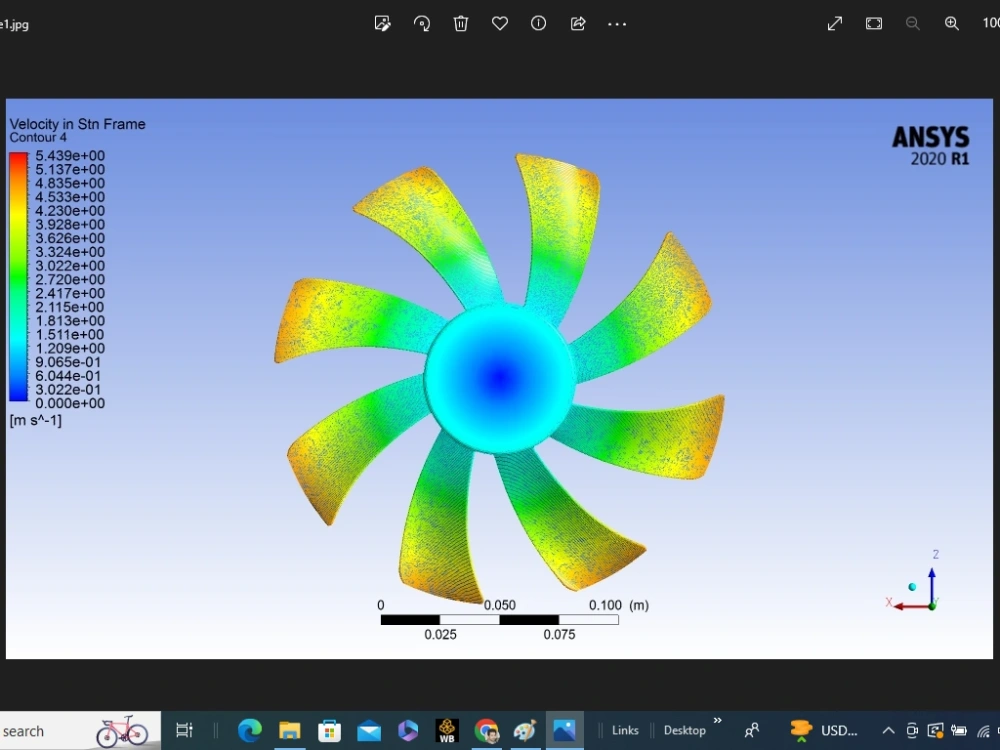This screenshot has width=1000, height=750.
Task: Show hidden system tray icons
Action: pos(887,730)
